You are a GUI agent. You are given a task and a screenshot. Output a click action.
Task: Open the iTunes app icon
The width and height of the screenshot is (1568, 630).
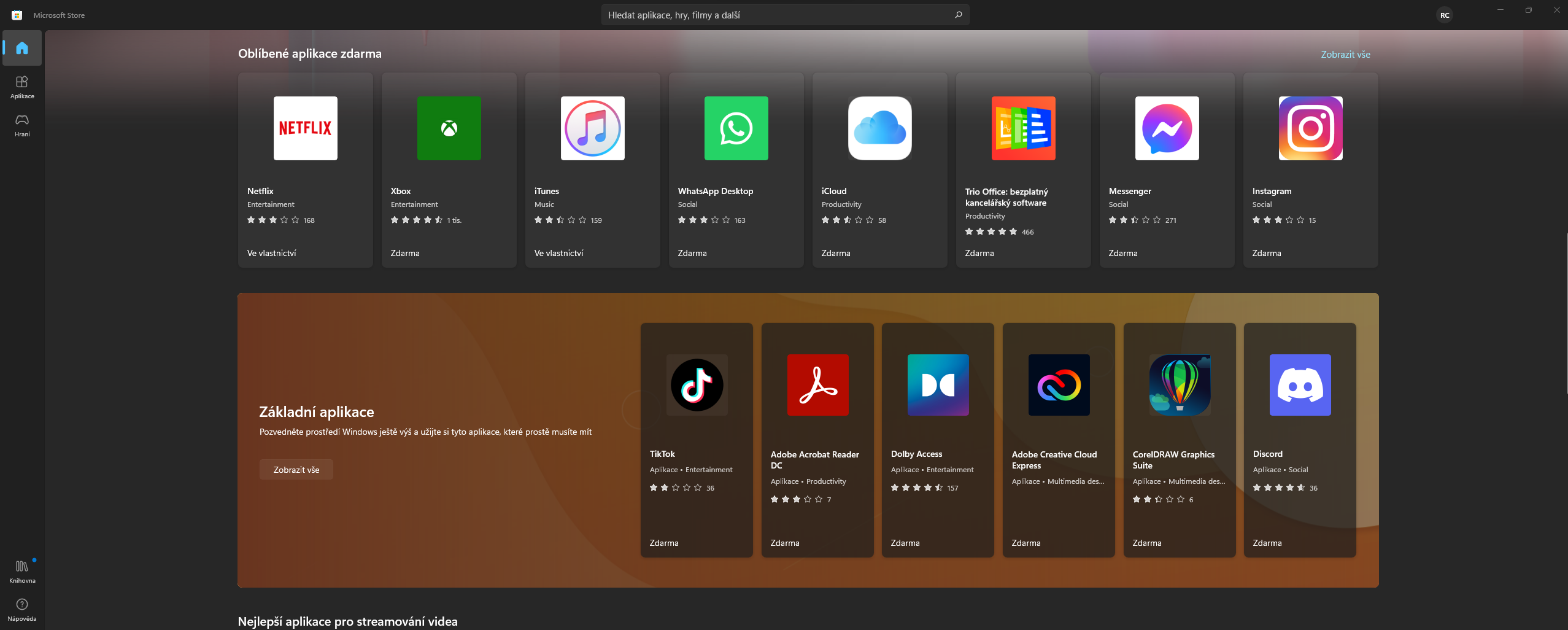coord(592,128)
